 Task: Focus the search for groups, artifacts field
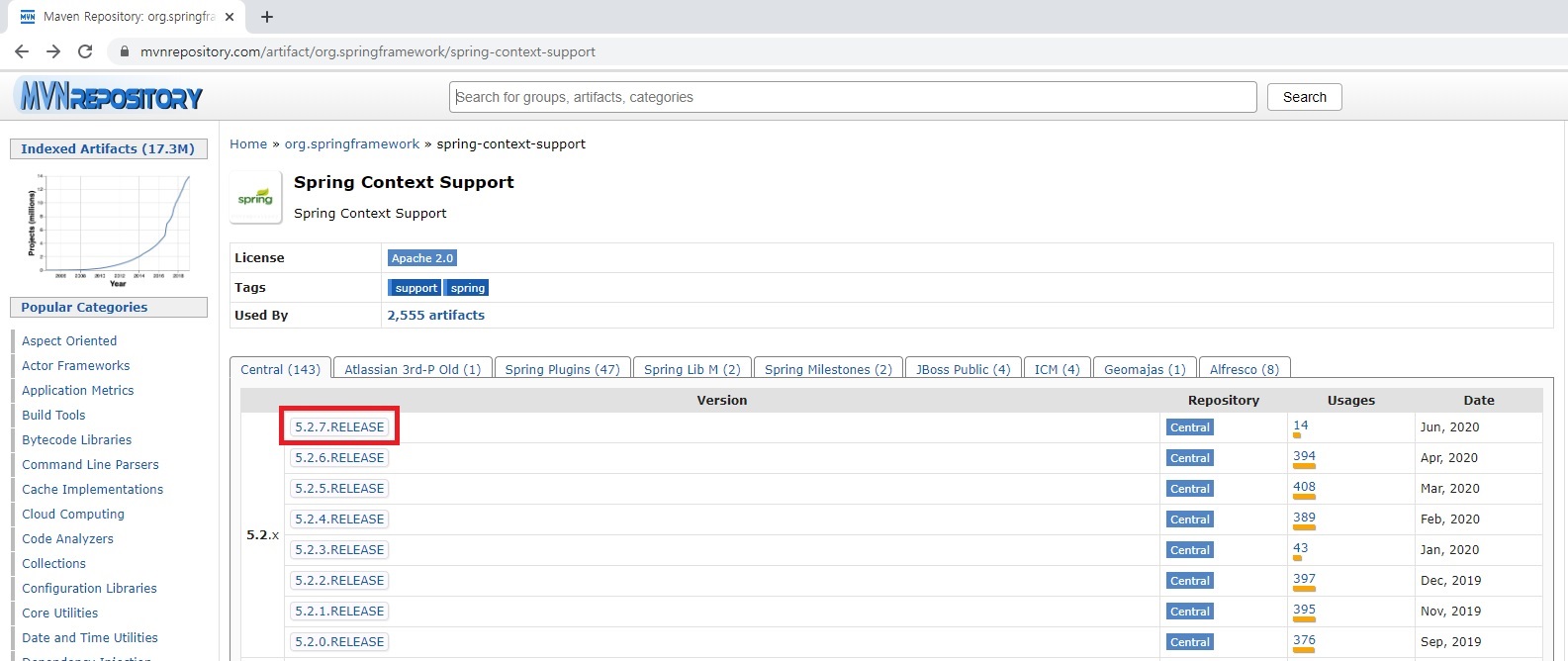tap(853, 97)
